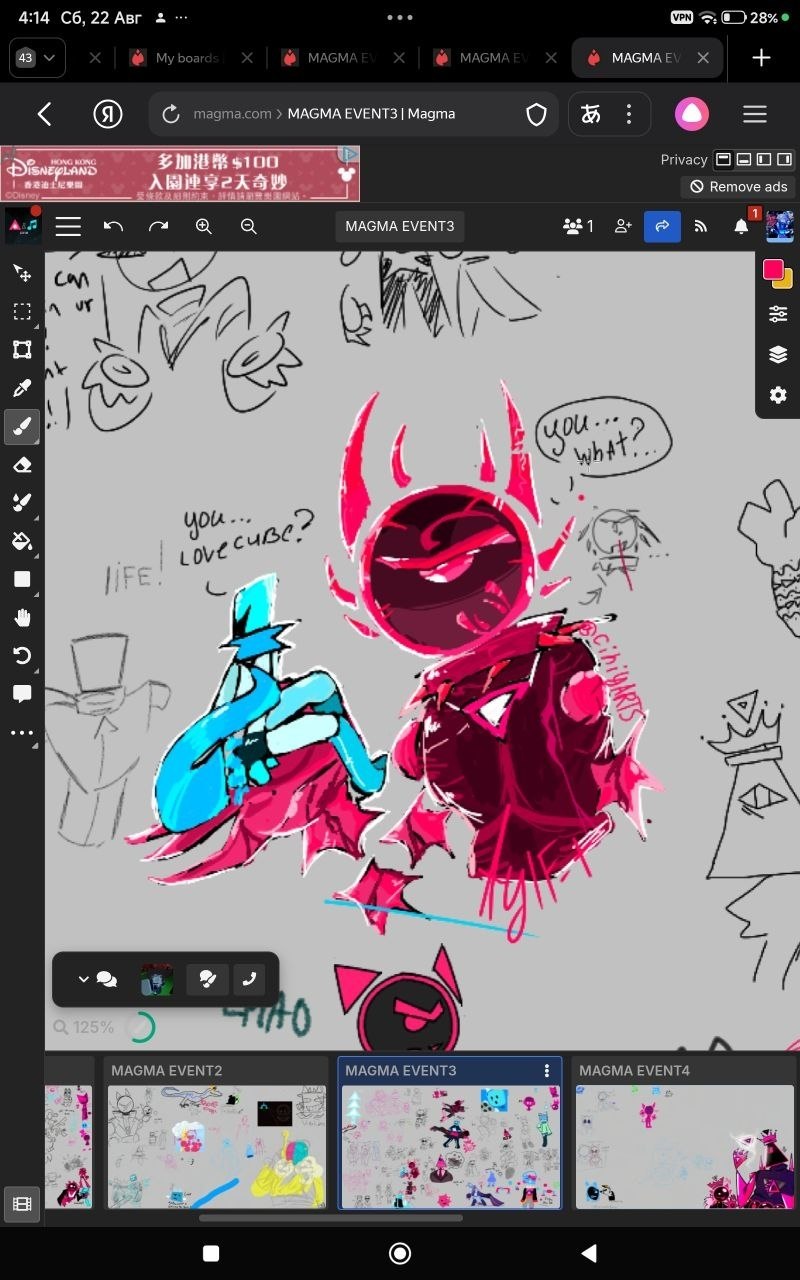
Task: Redo the last undone action
Action: click(158, 227)
